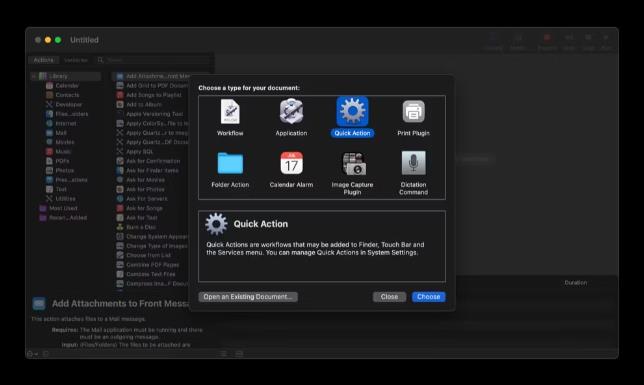
Task: Switch to the Actions tab
Action: coord(44,60)
